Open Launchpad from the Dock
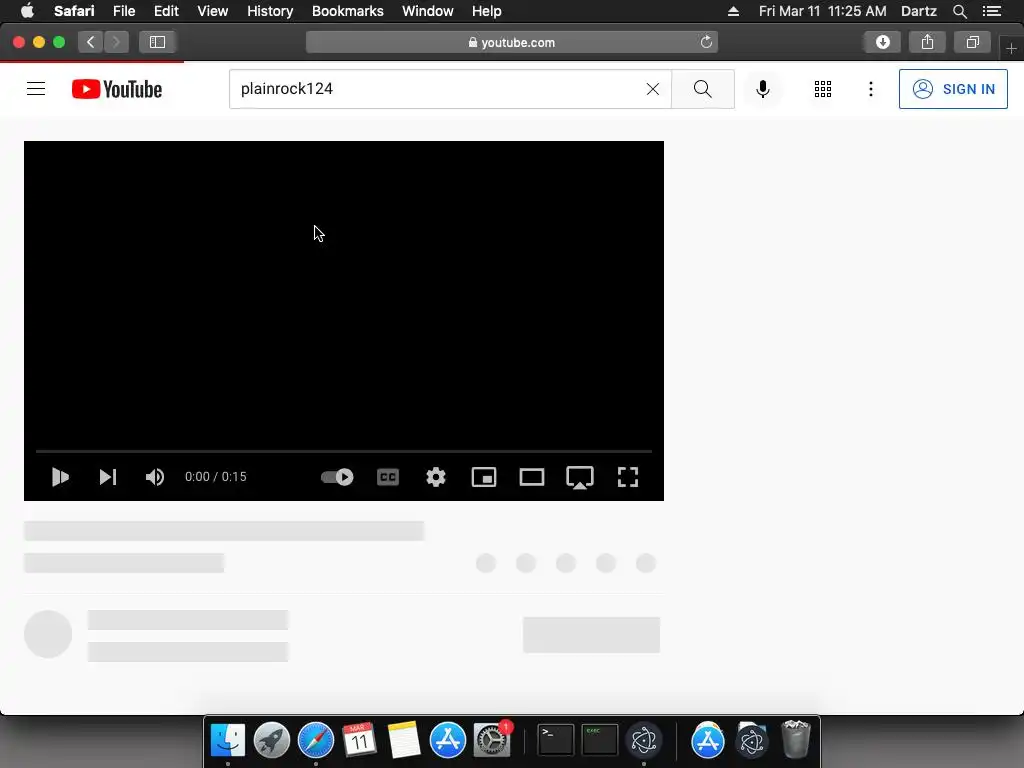The image size is (1024, 768). pos(272,741)
